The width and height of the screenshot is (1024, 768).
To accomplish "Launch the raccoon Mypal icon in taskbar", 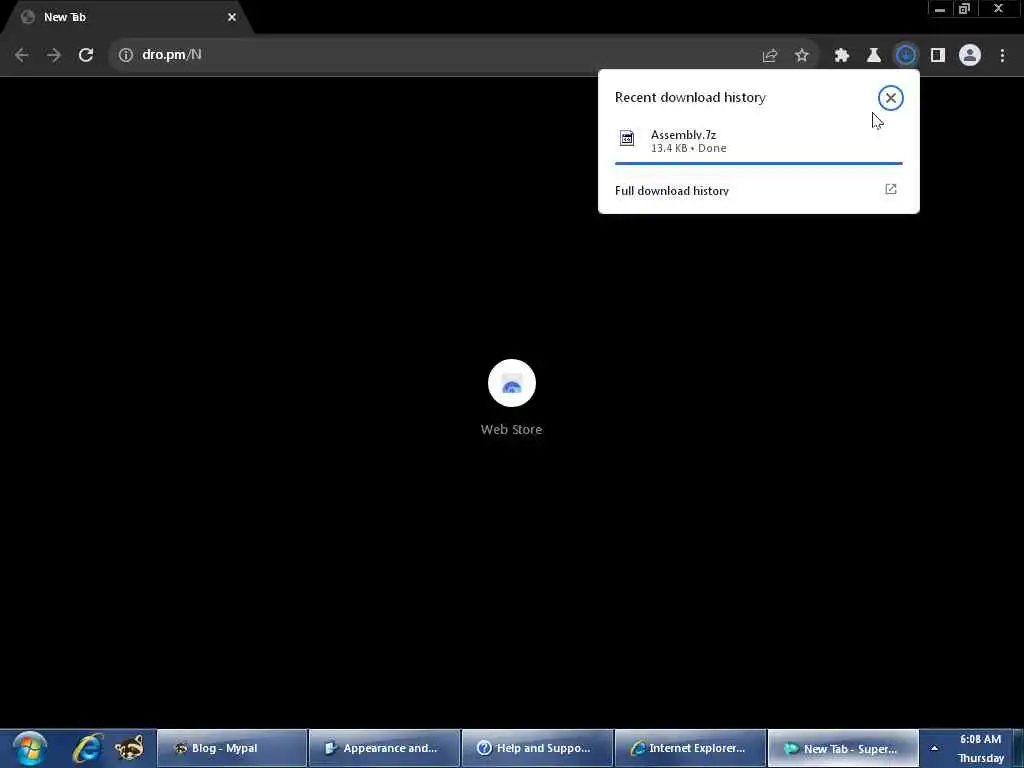I will point(129,748).
